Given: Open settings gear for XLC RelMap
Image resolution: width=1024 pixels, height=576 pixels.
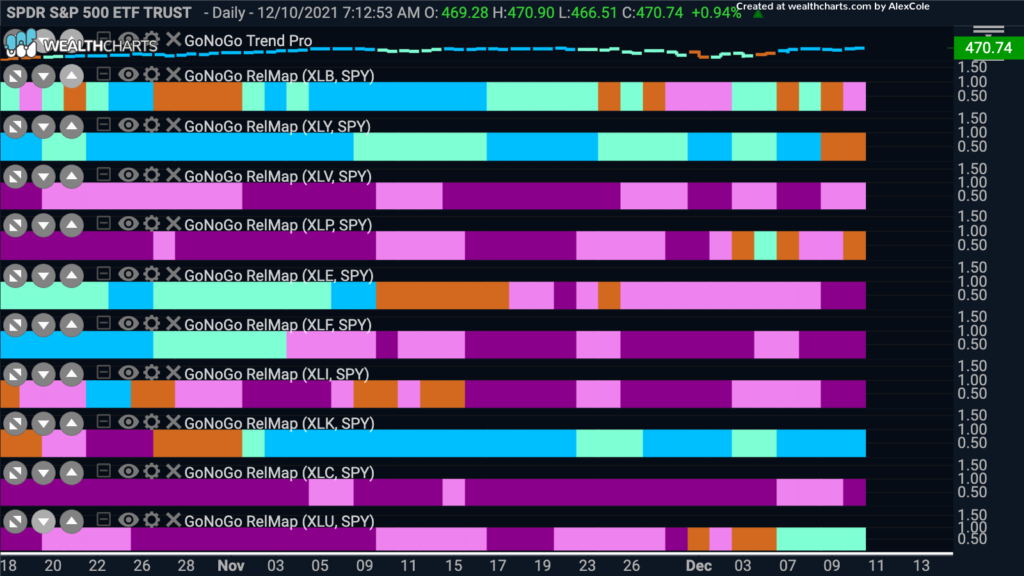Looking at the screenshot, I should tap(152, 471).
